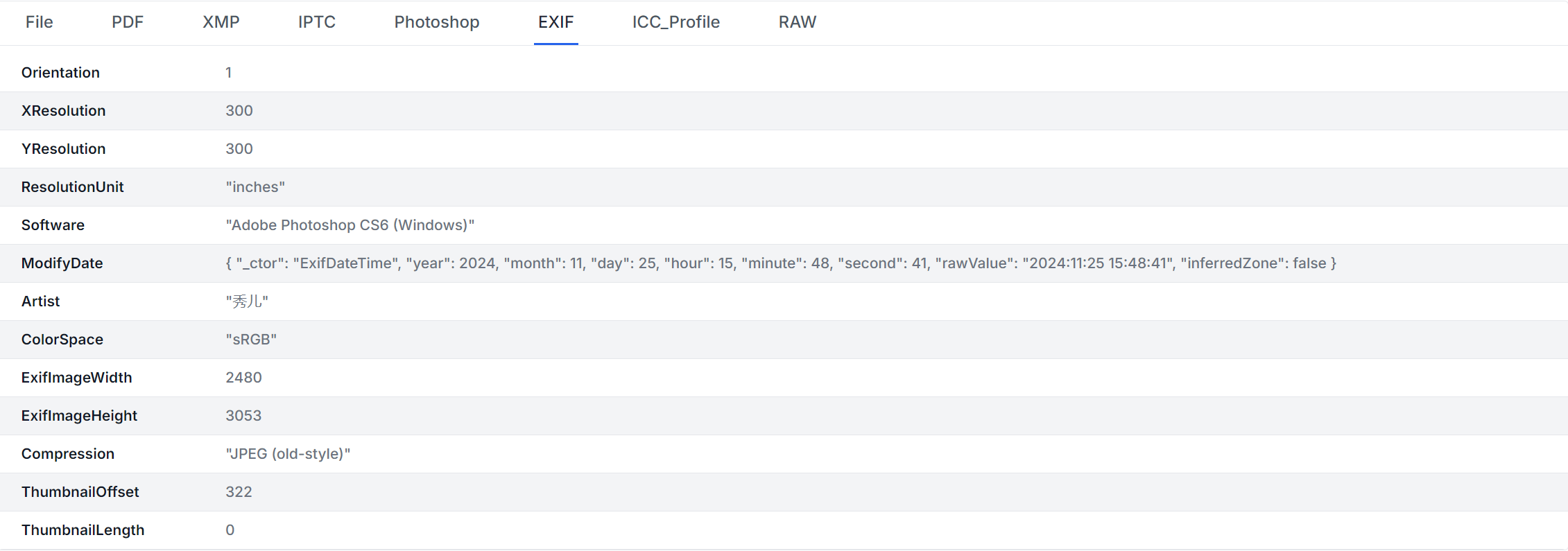Open the PDF tab

click(x=128, y=22)
